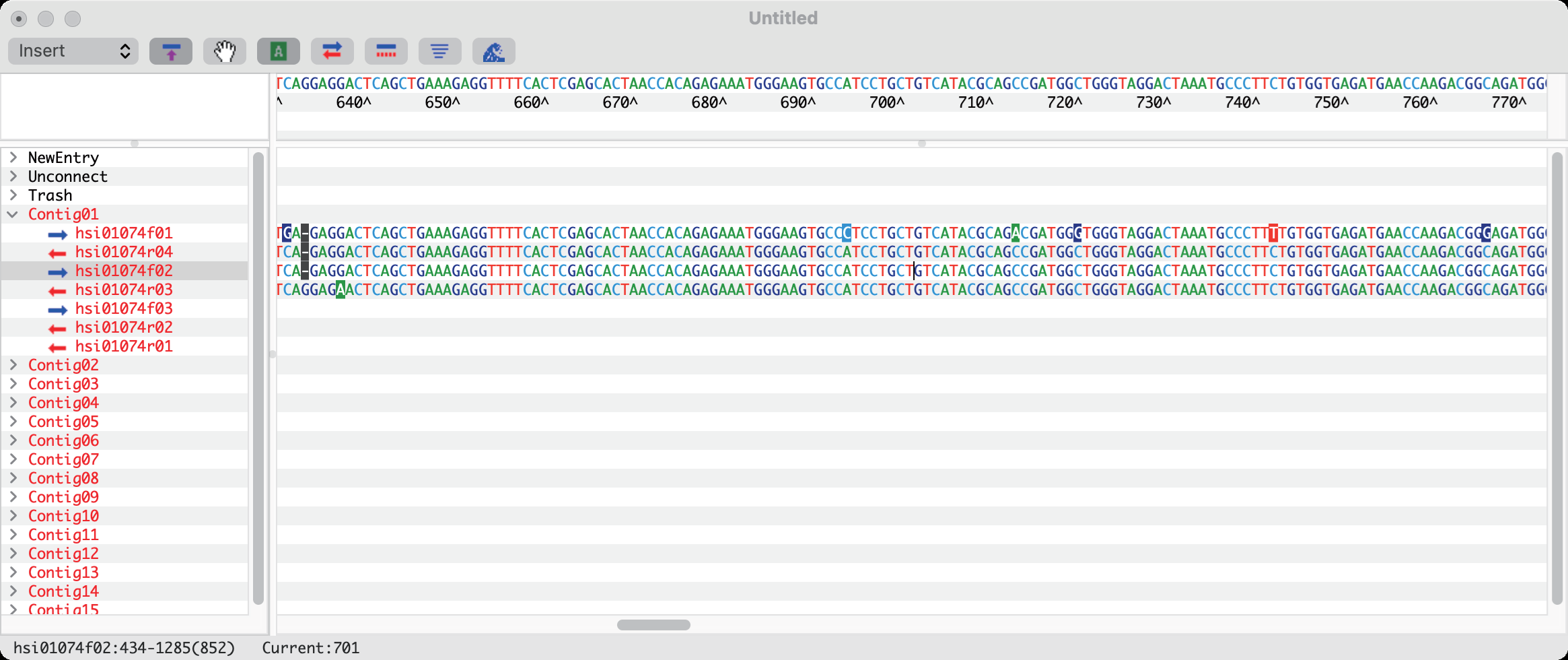Select read hsi01074r01
Screen dimensions: 1568x660
click(x=124, y=346)
